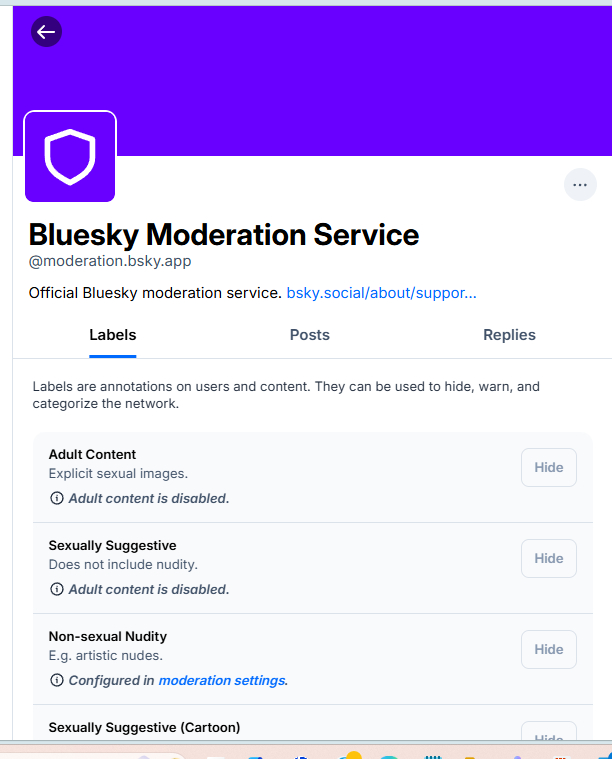Open the three-dot more options menu
The height and width of the screenshot is (759, 612).
[x=580, y=185]
